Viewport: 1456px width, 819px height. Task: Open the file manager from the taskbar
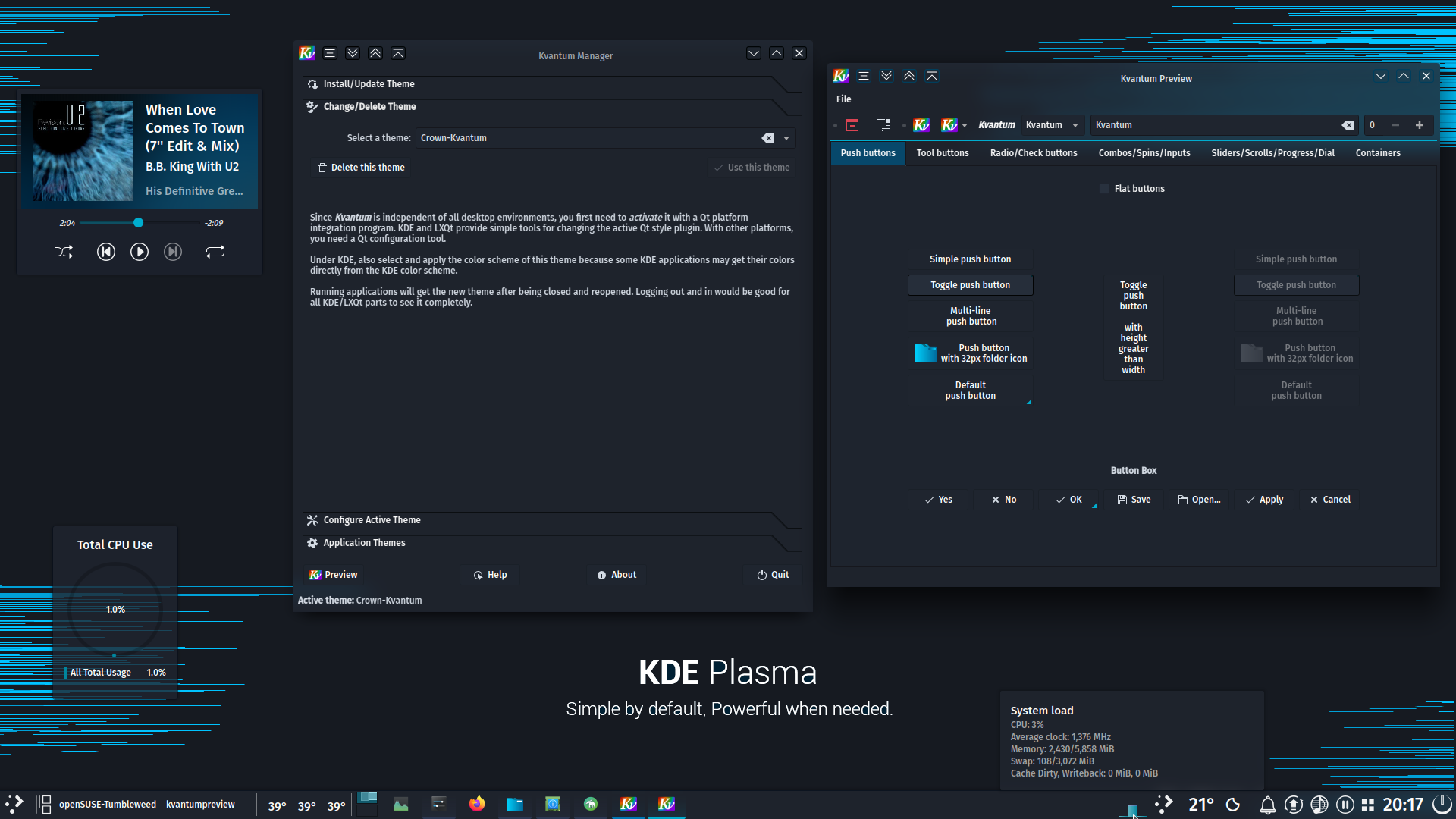click(x=515, y=804)
